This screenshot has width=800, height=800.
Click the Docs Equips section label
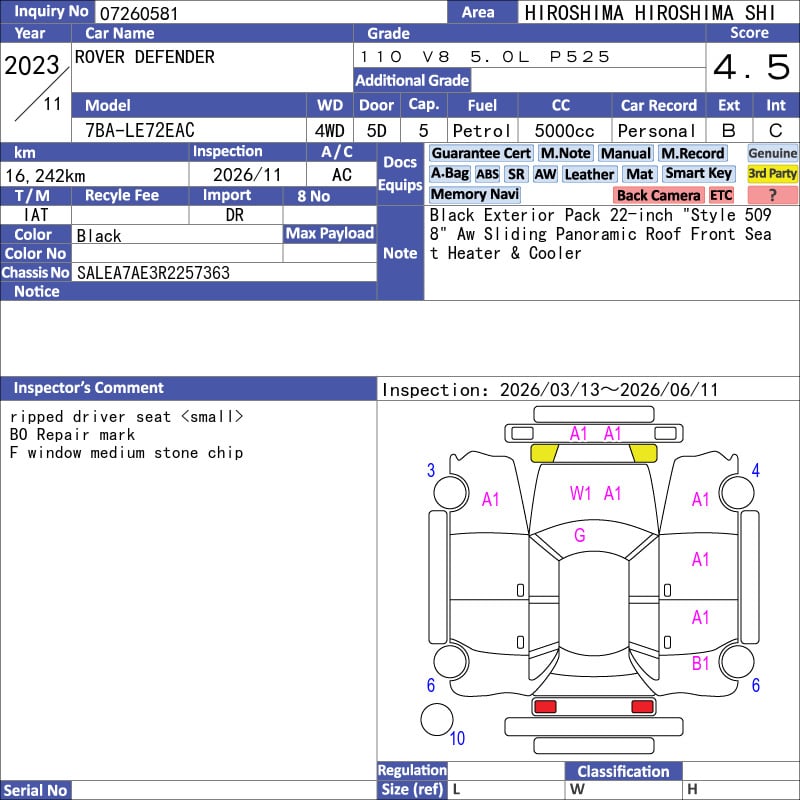pyautogui.click(x=400, y=173)
